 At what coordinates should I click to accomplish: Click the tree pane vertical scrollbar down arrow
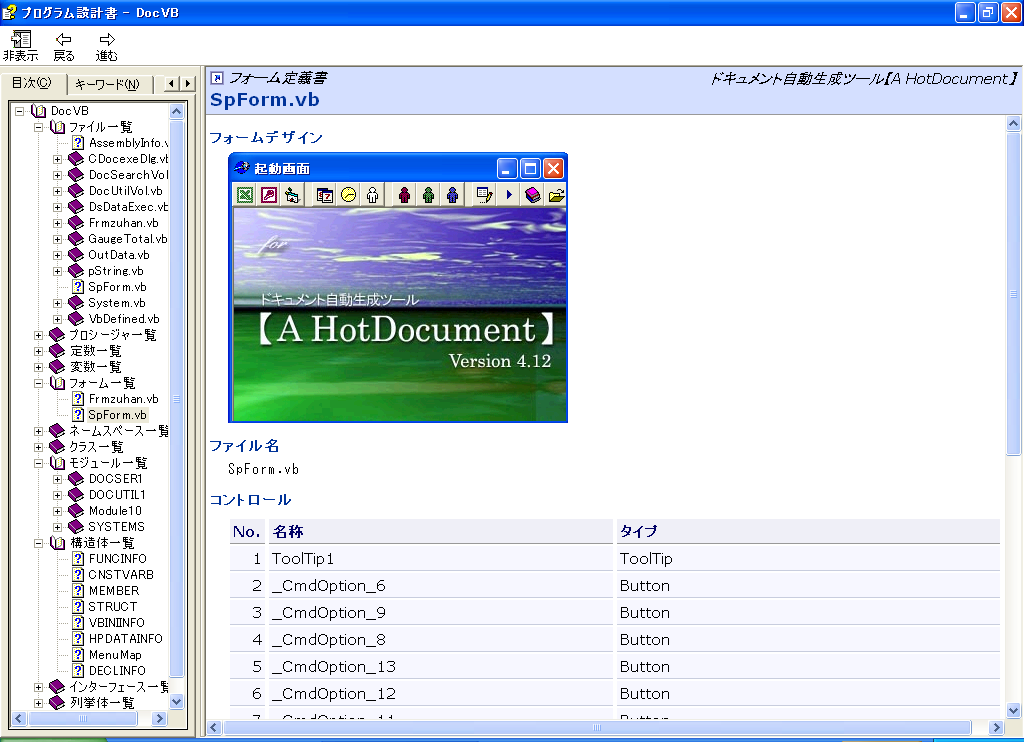pos(176,702)
